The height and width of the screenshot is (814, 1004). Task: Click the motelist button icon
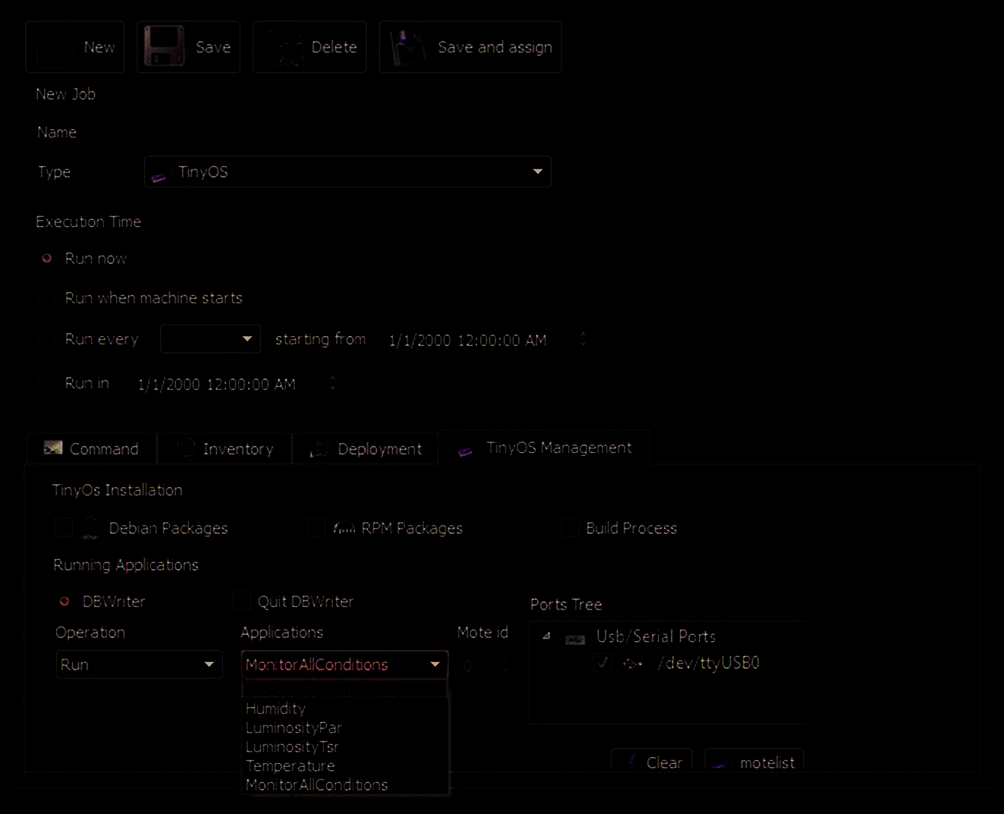coord(720,763)
